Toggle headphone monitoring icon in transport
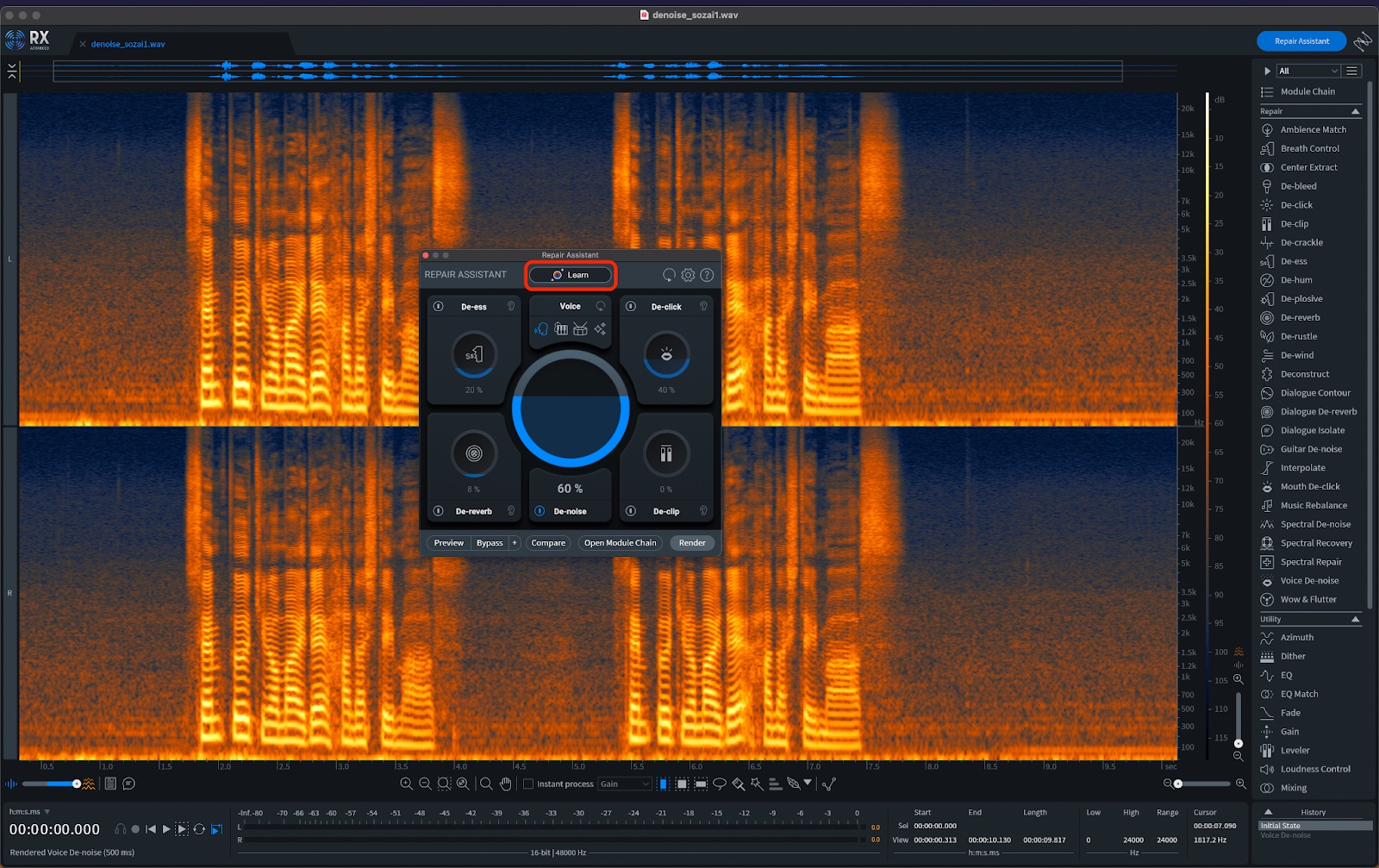This screenshot has height=868, width=1379. (121, 829)
